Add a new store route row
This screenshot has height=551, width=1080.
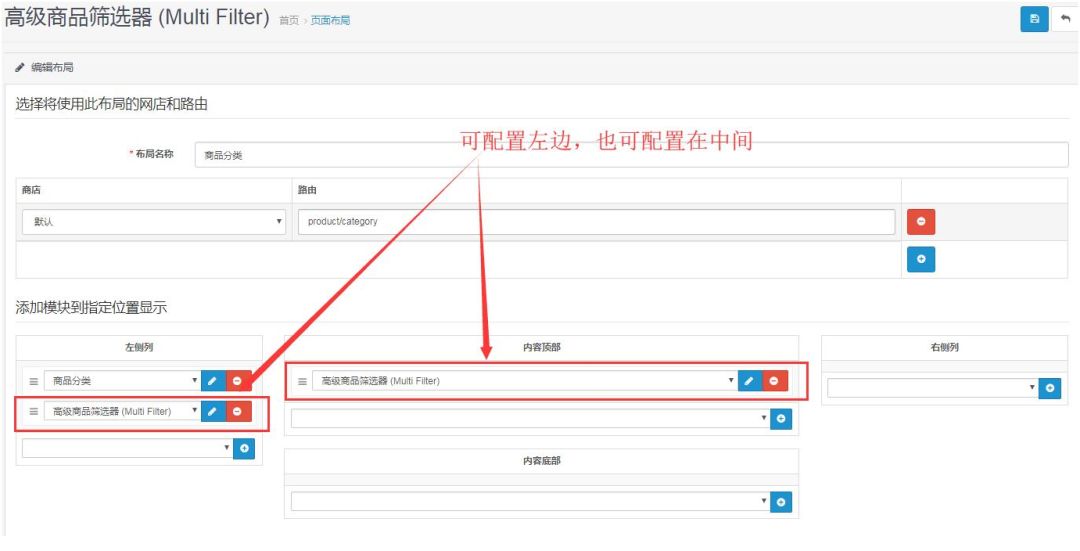coord(920,259)
